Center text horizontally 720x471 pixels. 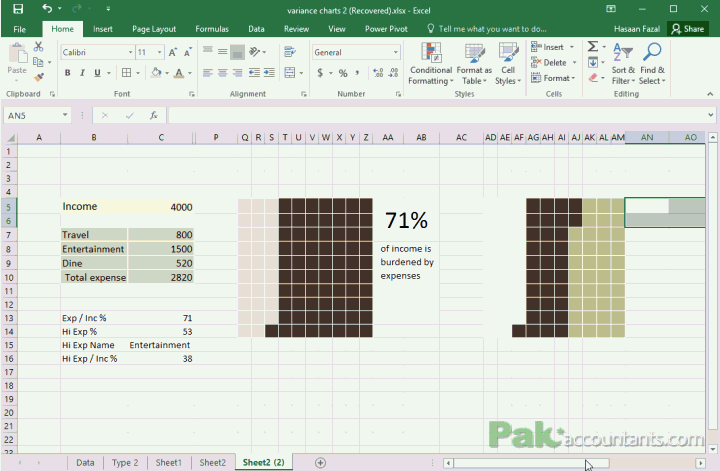[223, 73]
